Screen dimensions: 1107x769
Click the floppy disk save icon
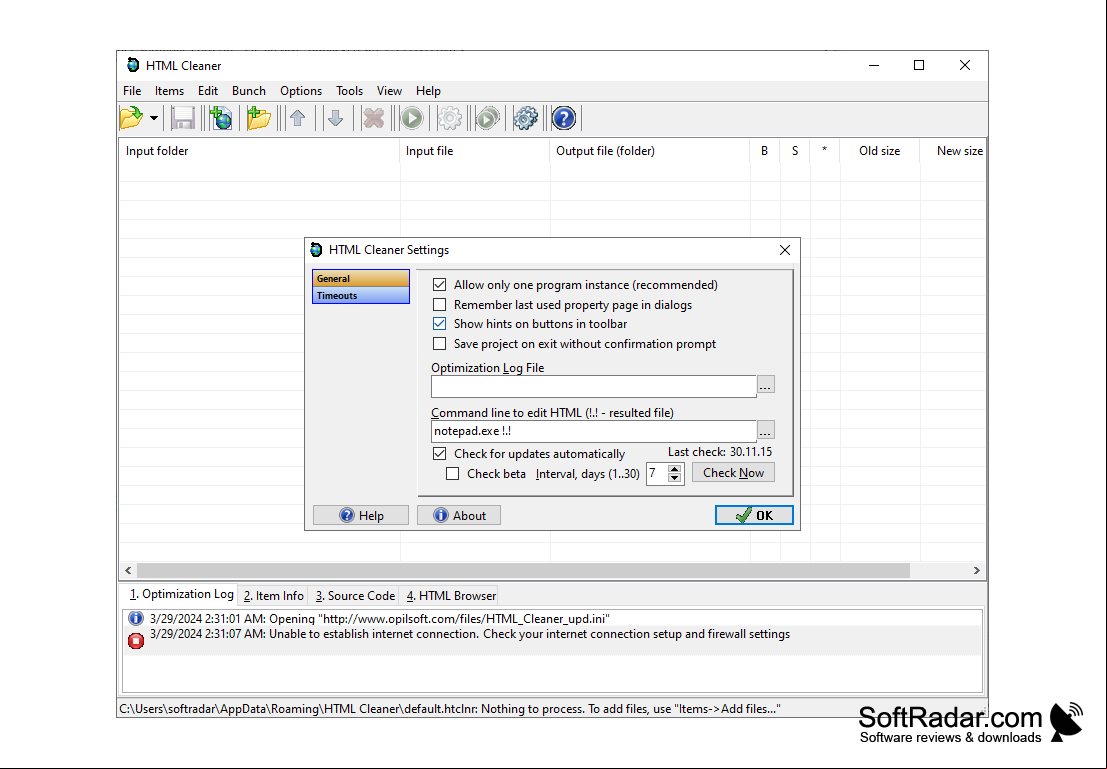(184, 118)
